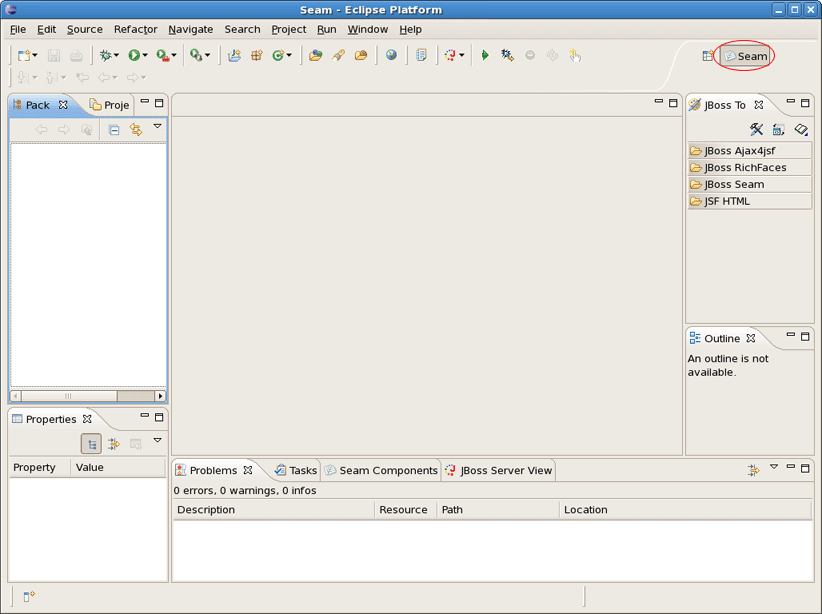
Task: Open the palette editor hammer-and-wrench icon
Action: pos(756,130)
